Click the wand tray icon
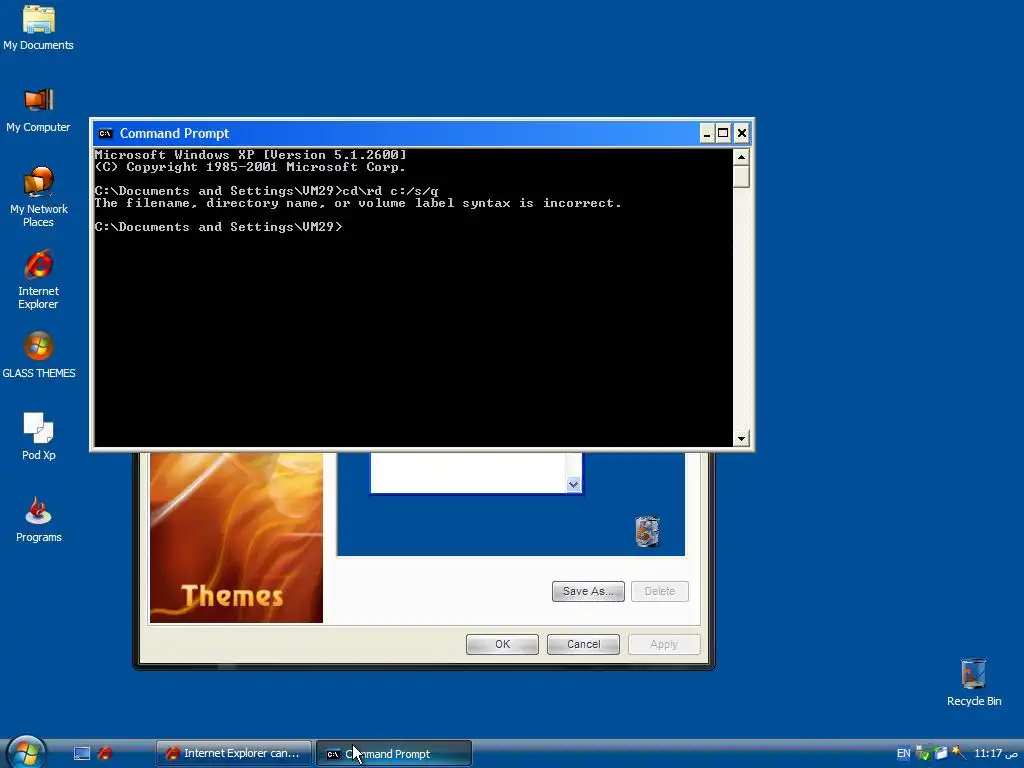 pos(958,753)
